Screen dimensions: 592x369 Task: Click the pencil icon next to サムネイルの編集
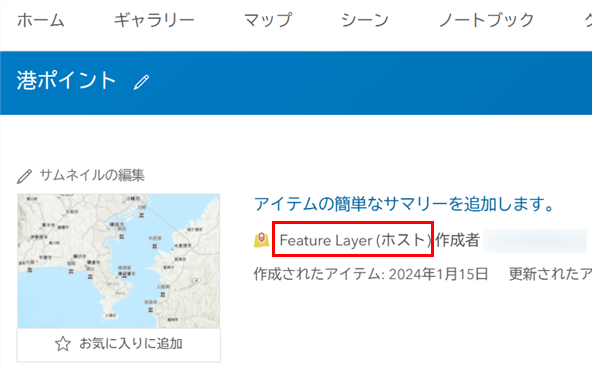(x=25, y=176)
